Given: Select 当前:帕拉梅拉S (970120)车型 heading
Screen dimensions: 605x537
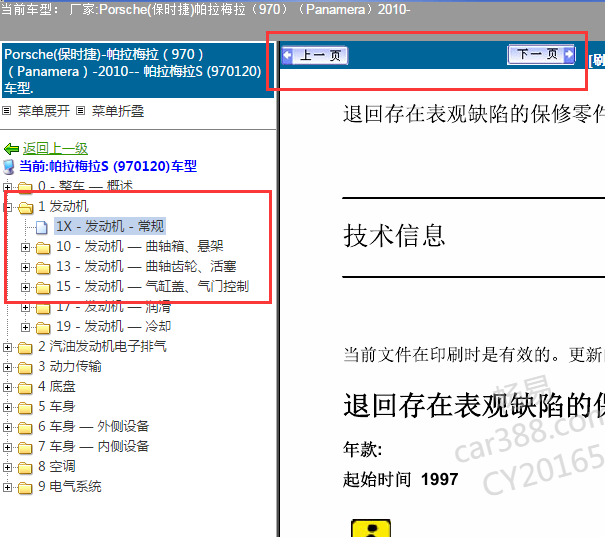Looking at the screenshot, I should [x=108, y=166].
